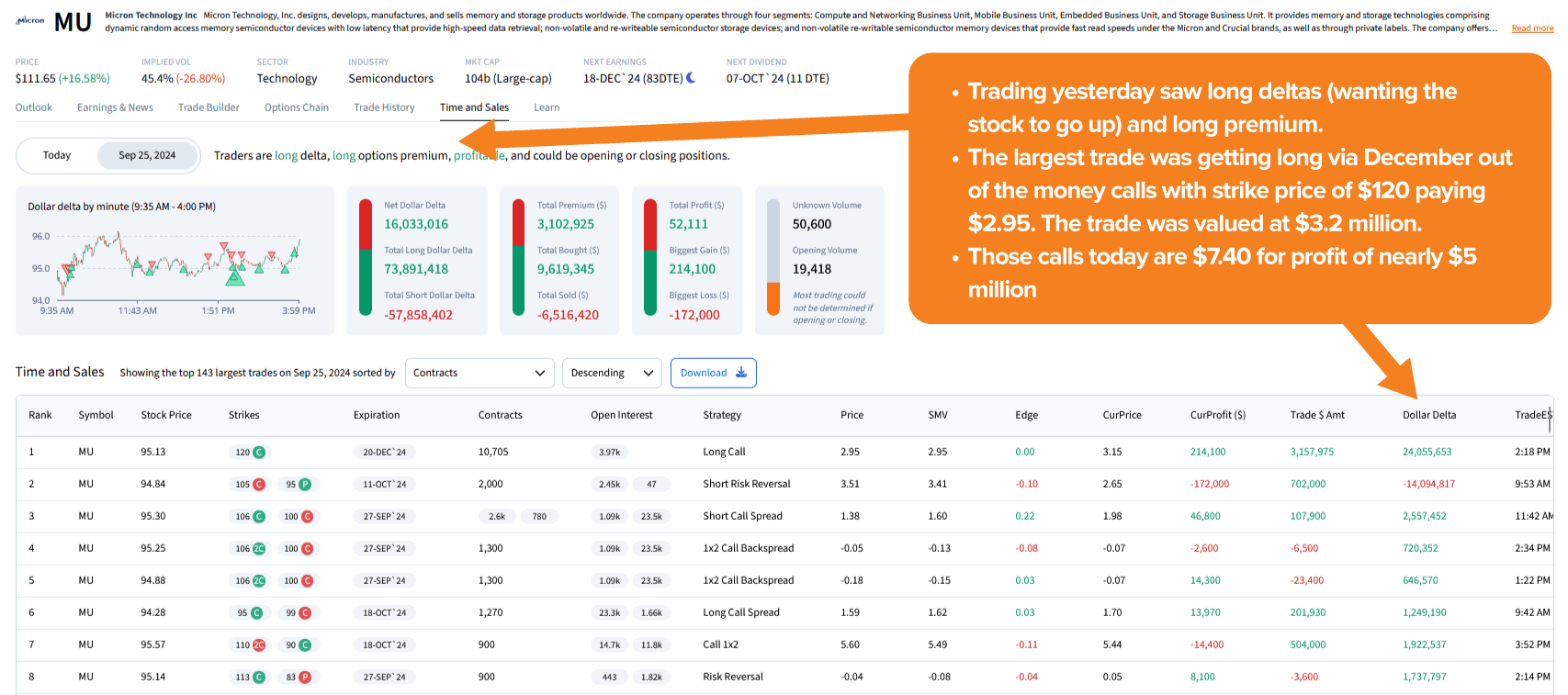Click the $111.65 price value
Screen dimensions: 1568x695
[x=35, y=79]
